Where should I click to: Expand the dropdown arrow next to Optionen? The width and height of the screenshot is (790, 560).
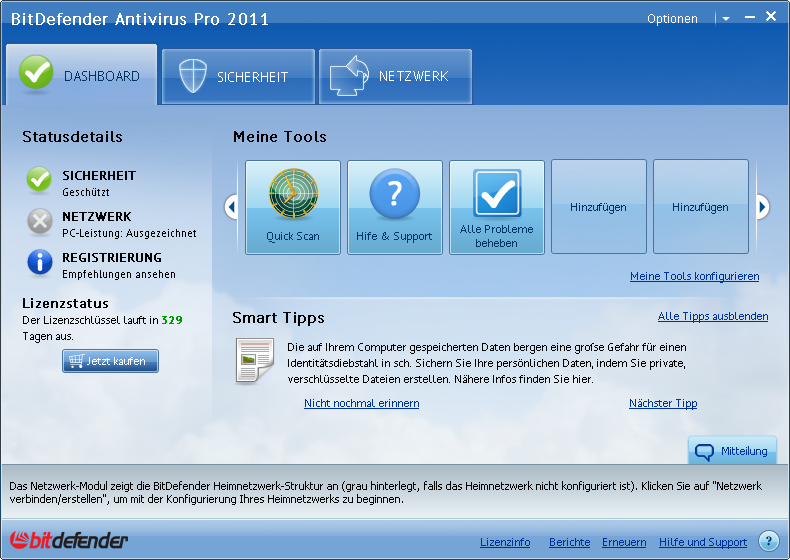726,19
